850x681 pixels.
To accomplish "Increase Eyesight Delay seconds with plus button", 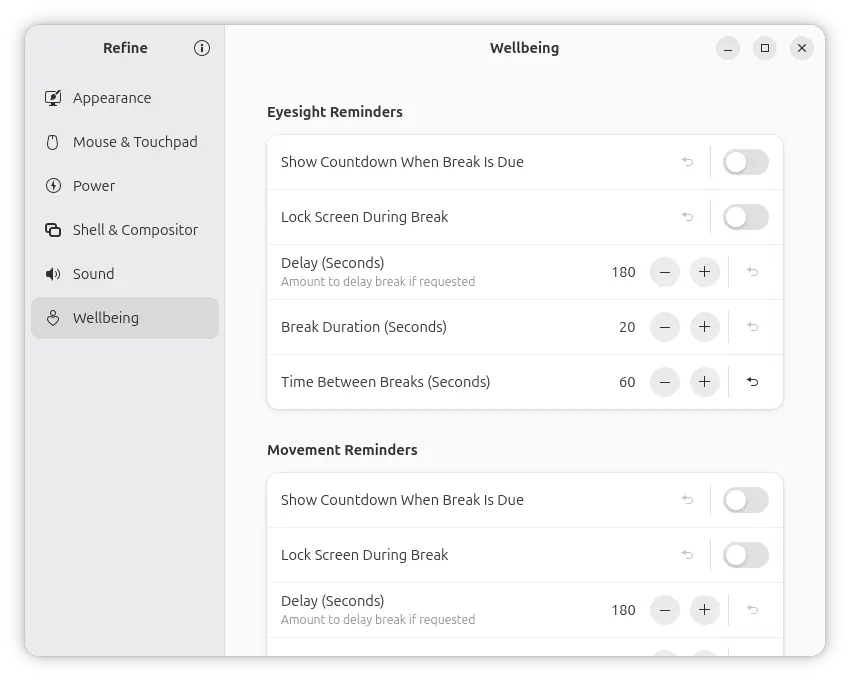I will coord(705,272).
